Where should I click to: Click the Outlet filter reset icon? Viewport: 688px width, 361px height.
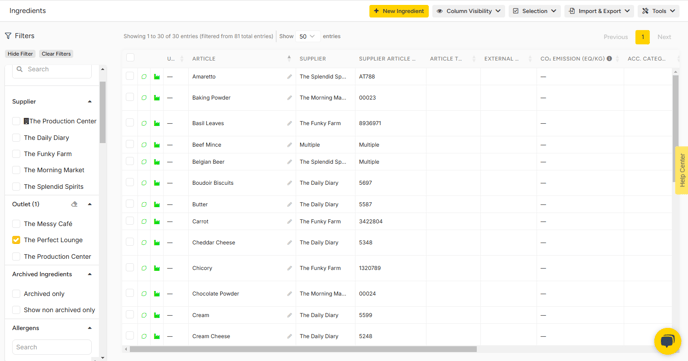(x=74, y=204)
